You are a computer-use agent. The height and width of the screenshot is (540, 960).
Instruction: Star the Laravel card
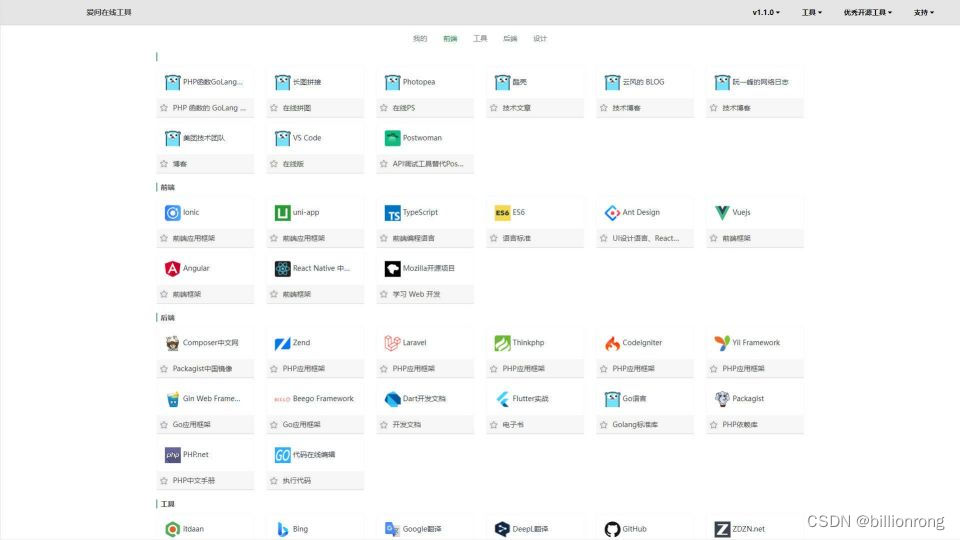coord(384,369)
